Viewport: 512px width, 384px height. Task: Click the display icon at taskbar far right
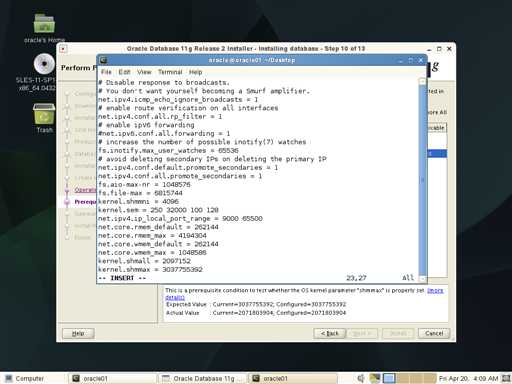click(x=506, y=378)
